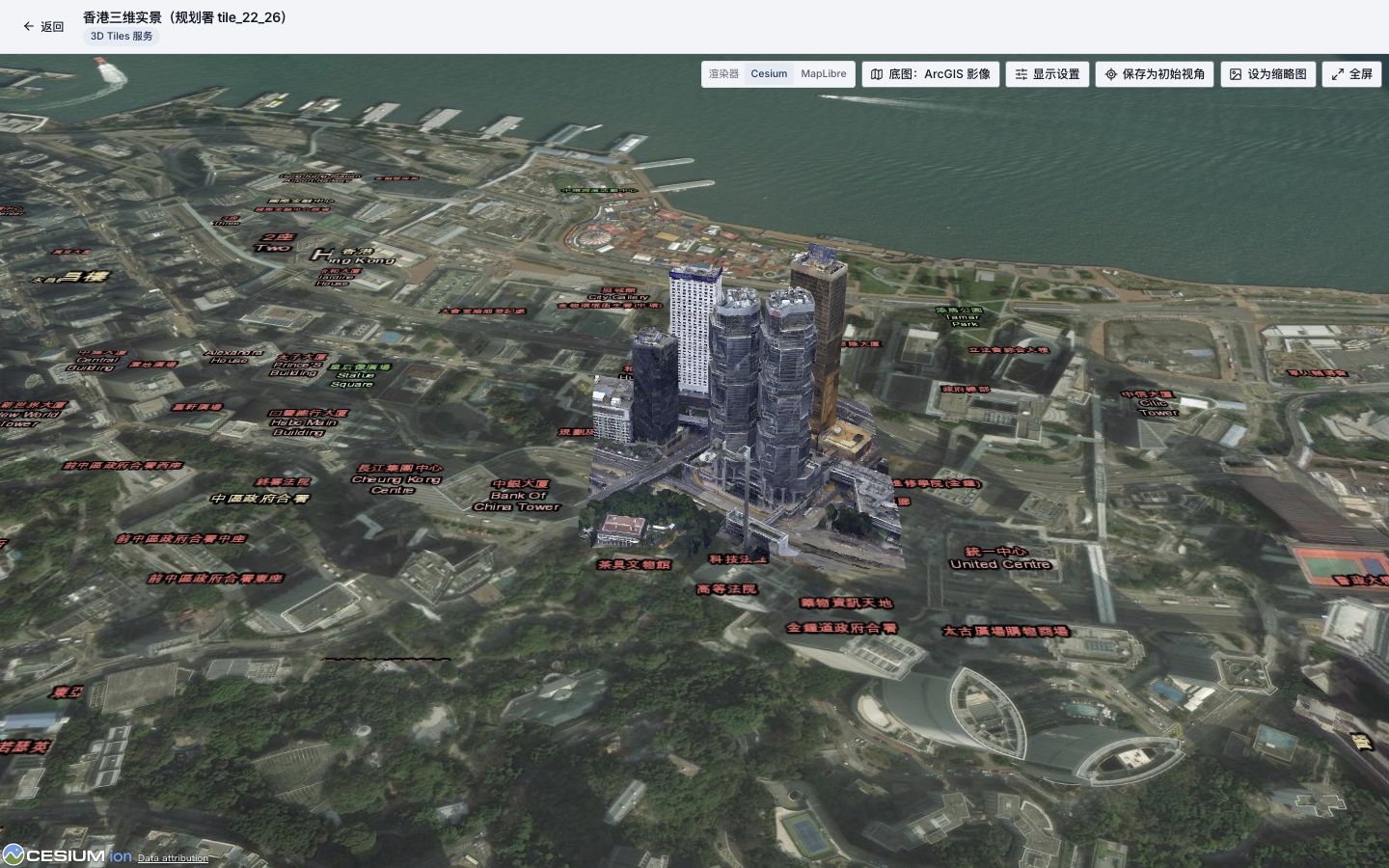This screenshot has width=1389, height=868.
Task: Open the 显示设置 display settings
Action: tap(1048, 74)
